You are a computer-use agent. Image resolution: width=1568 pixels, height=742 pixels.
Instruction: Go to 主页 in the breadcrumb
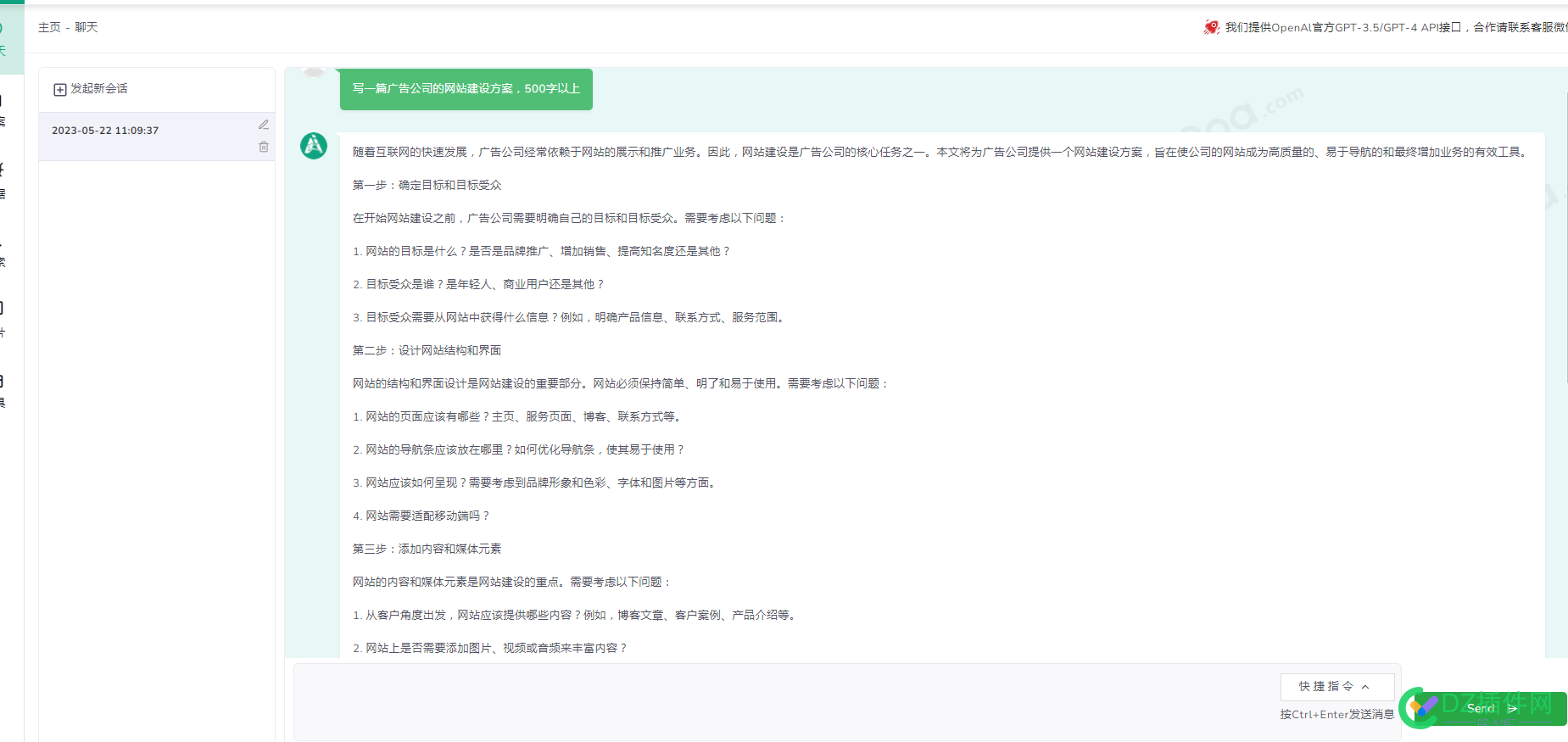[x=49, y=27]
